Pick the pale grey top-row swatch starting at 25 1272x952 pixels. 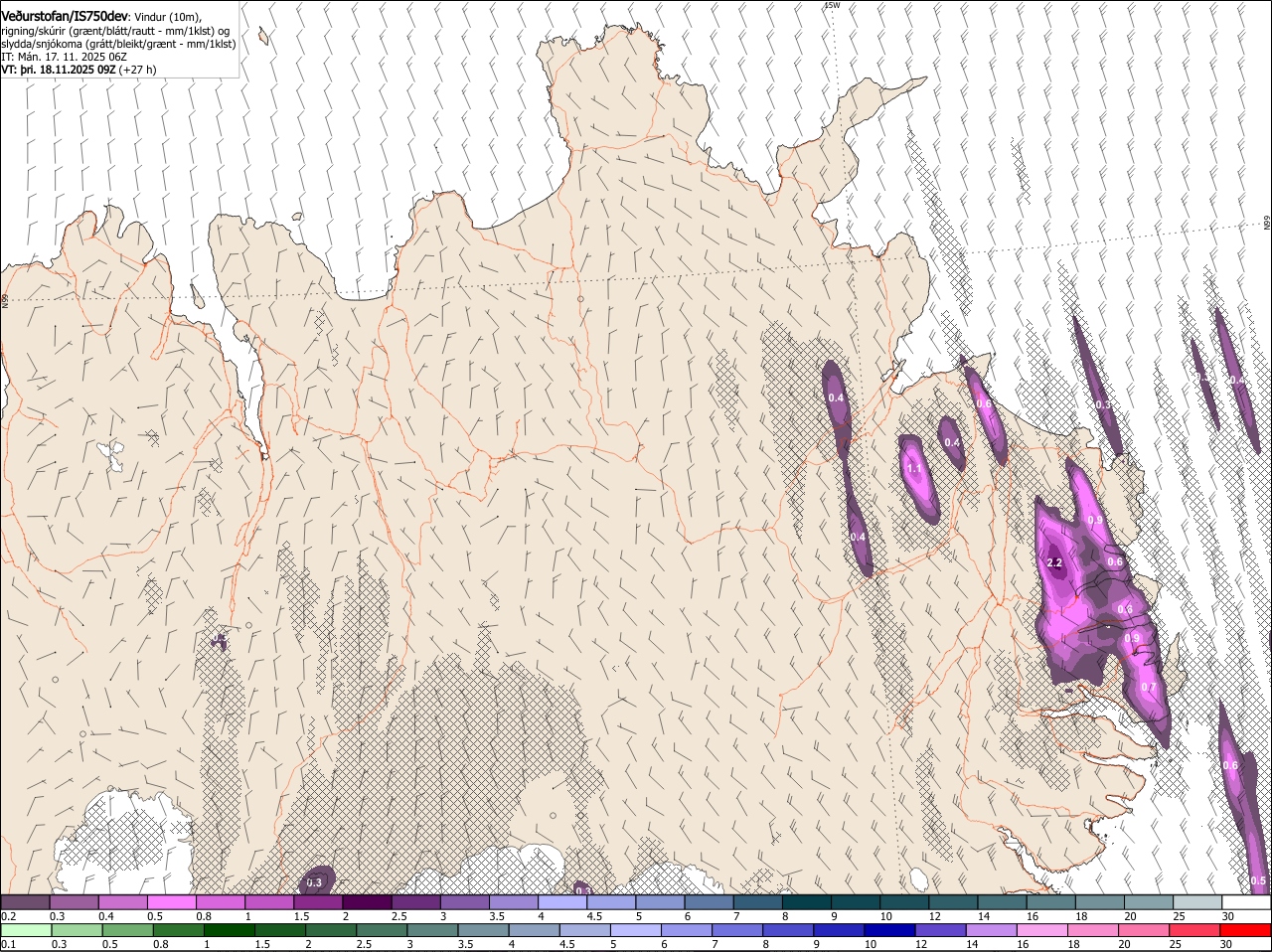[x=1198, y=902]
